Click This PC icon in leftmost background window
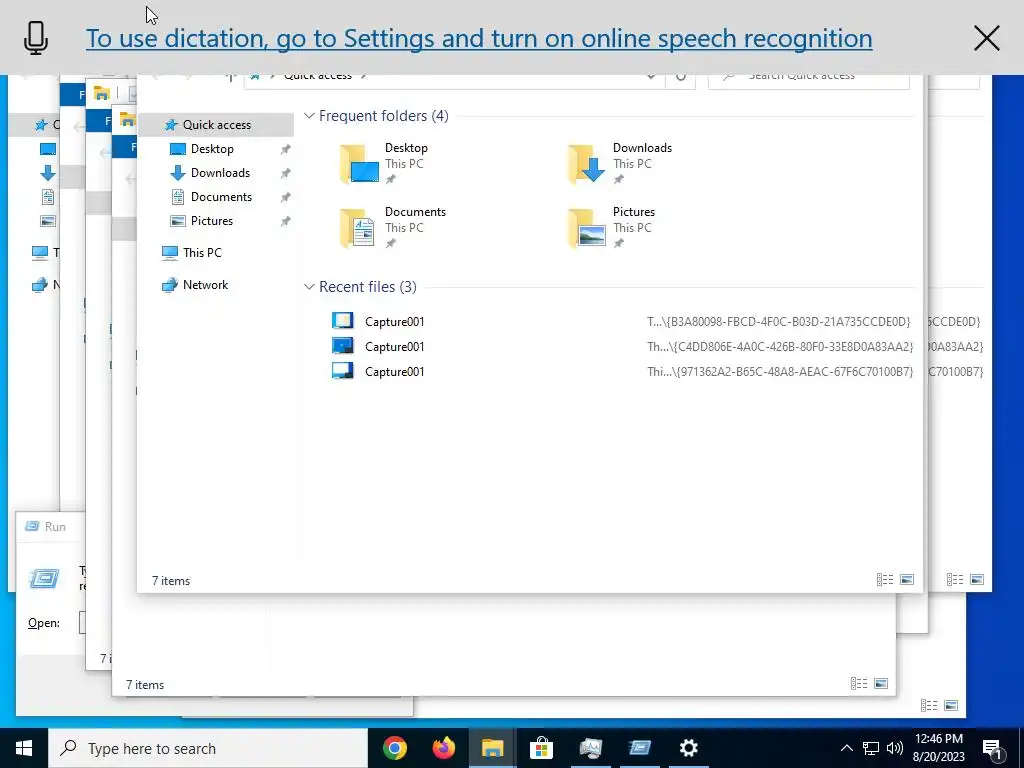Screen dimensions: 1024x768 (40, 253)
